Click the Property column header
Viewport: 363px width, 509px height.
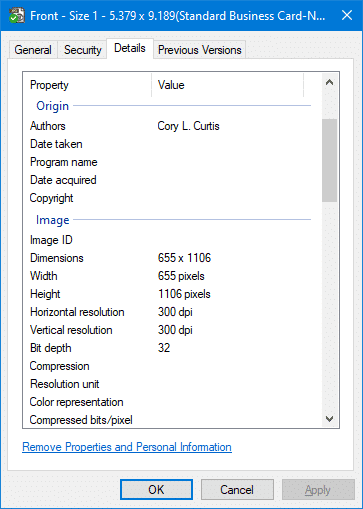click(88, 85)
